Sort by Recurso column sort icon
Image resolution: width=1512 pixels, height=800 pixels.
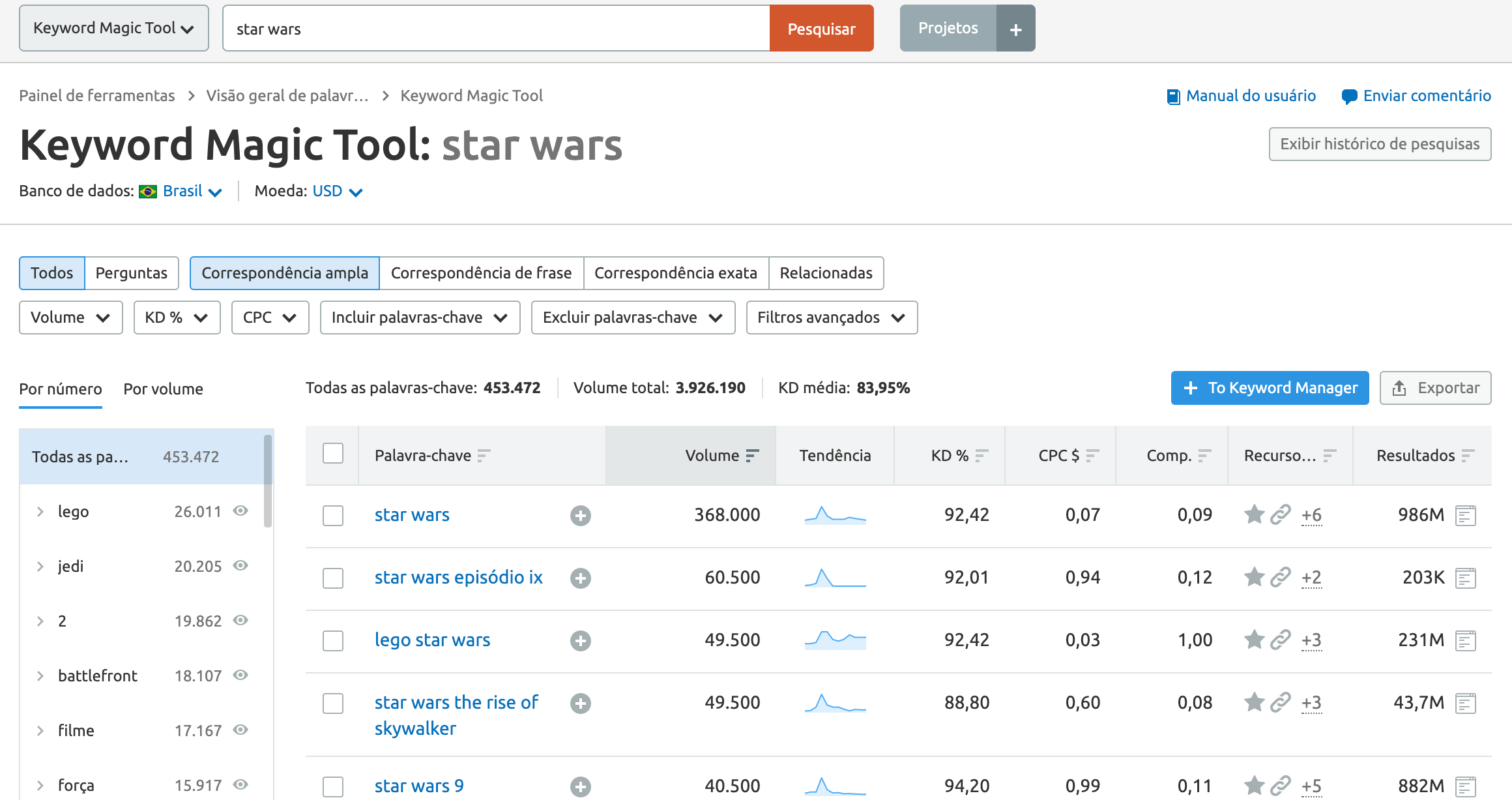(1330, 456)
